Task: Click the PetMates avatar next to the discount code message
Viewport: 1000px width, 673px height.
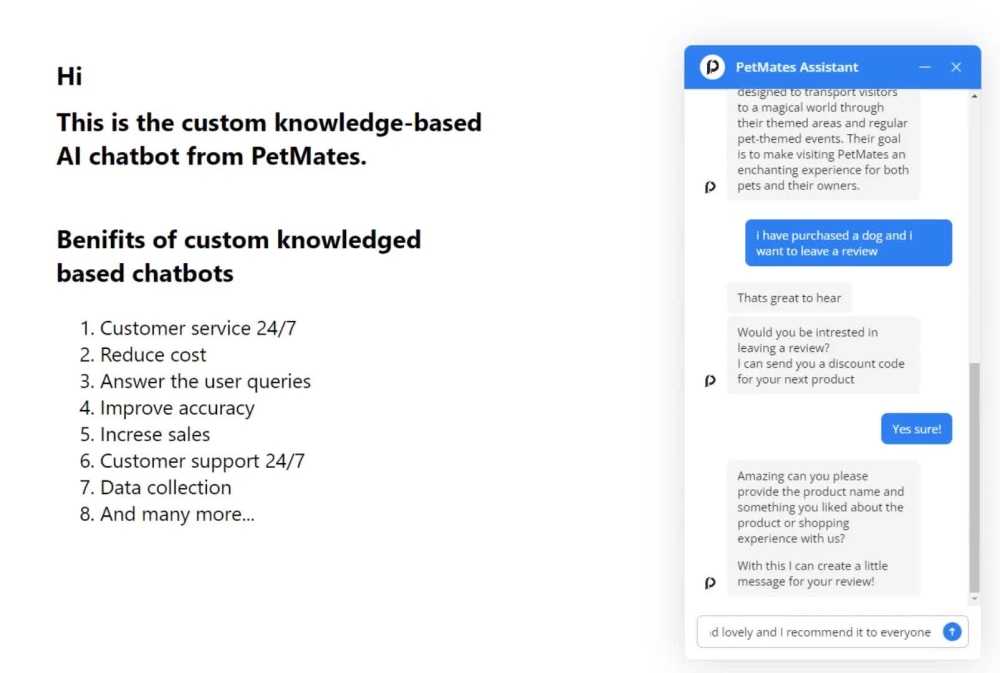Action: pyautogui.click(x=710, y=380)
